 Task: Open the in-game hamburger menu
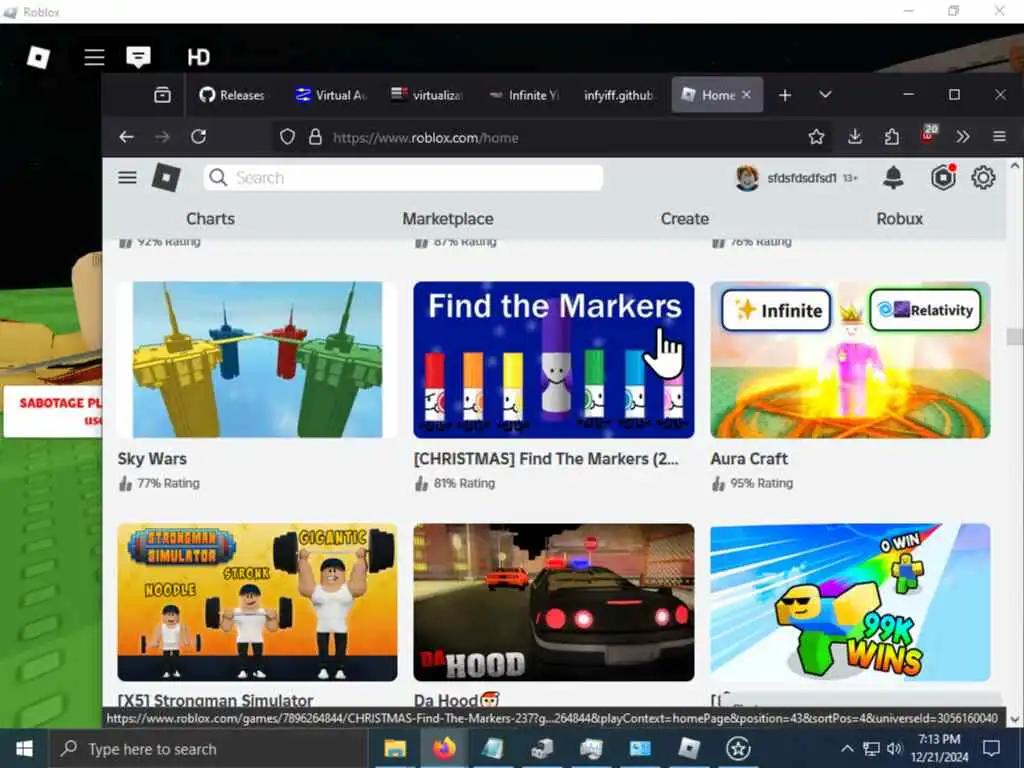[x=94, y=57]
